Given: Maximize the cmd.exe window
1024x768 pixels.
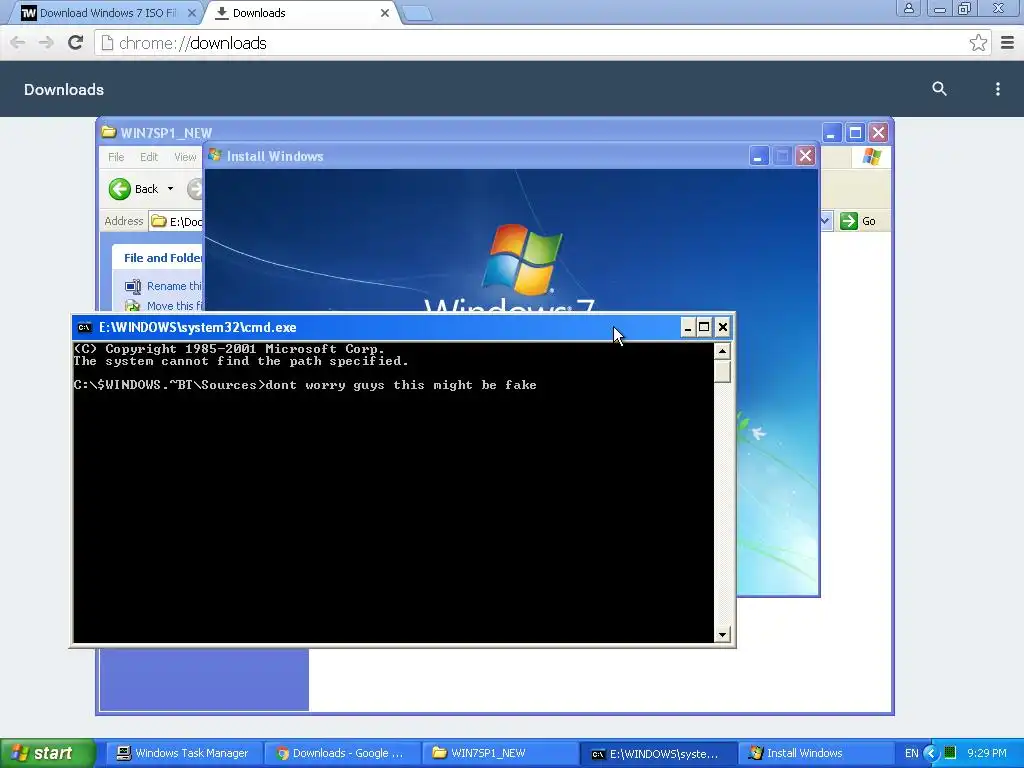Looking at the screenshot, I should [x=704, y=327].
